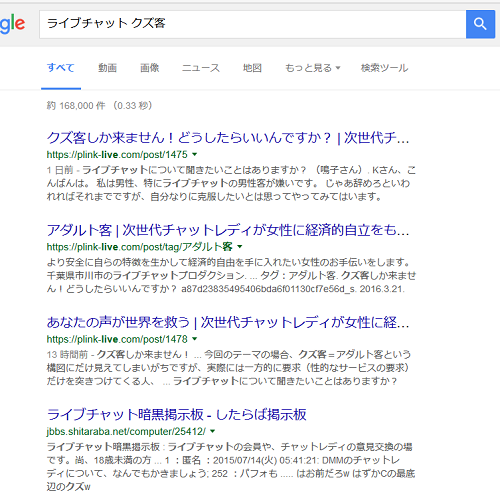Open the アダルト客 result title link
Viewport: 500px width, 494px height.
point(228,230)
